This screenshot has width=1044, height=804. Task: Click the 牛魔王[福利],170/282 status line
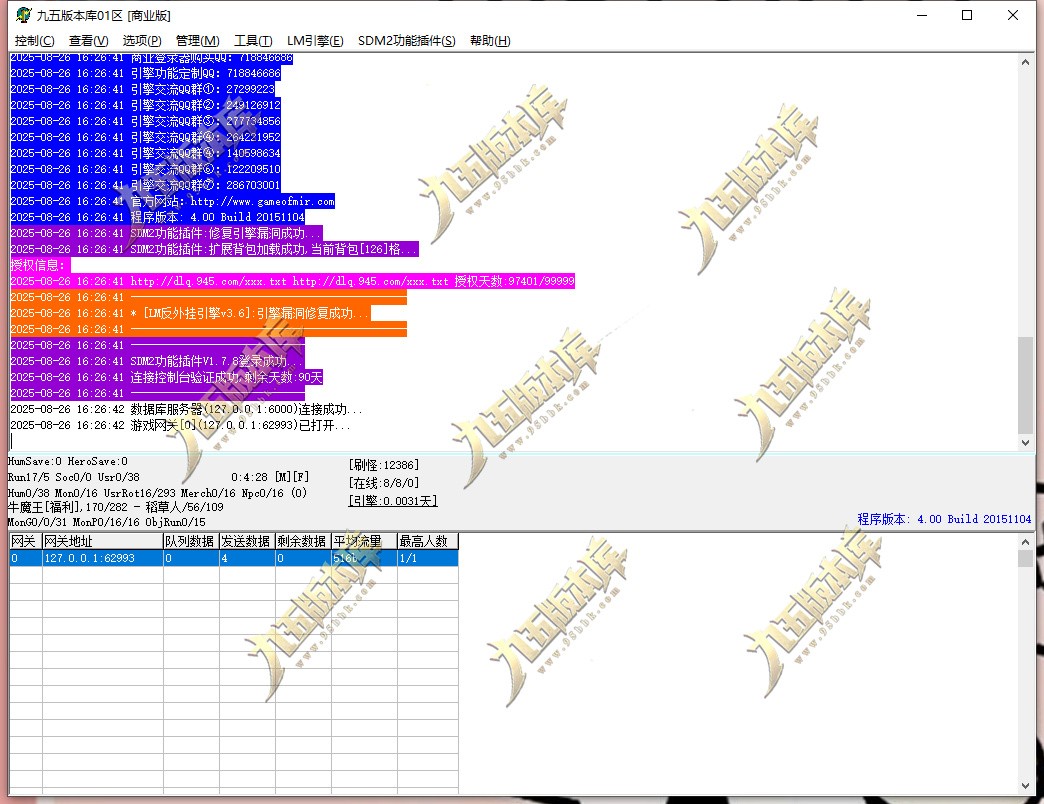click(x=116, y=507)
